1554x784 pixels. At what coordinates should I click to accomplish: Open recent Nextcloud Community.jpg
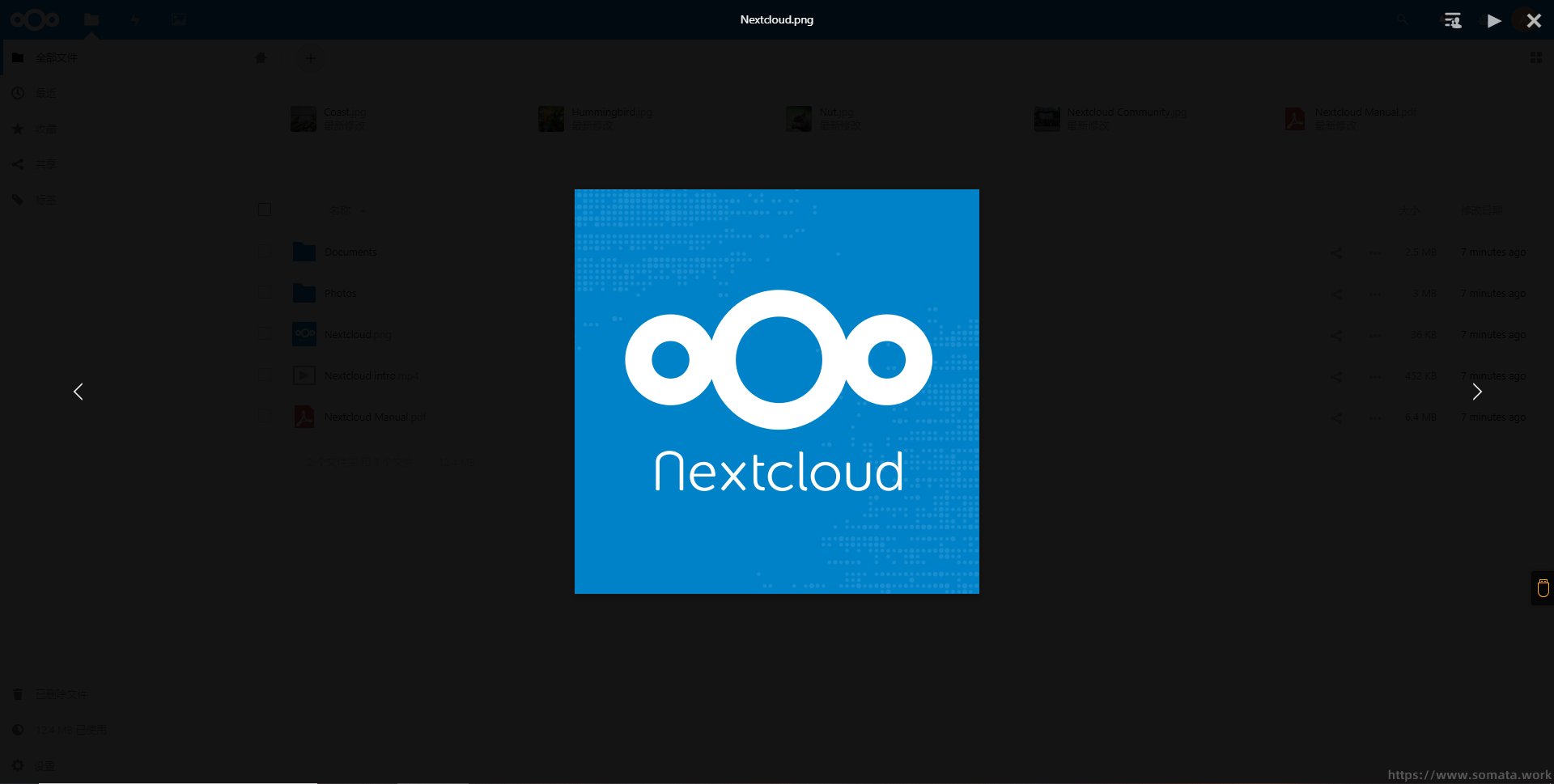[x=1110, y=118]
